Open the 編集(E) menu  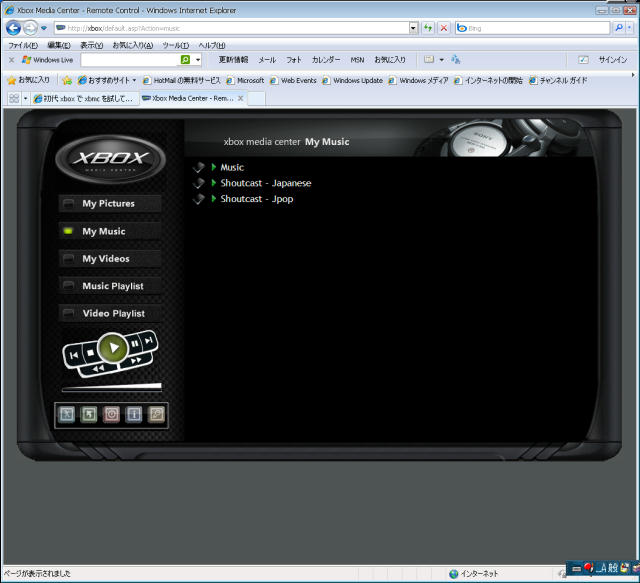pos(59,45)
